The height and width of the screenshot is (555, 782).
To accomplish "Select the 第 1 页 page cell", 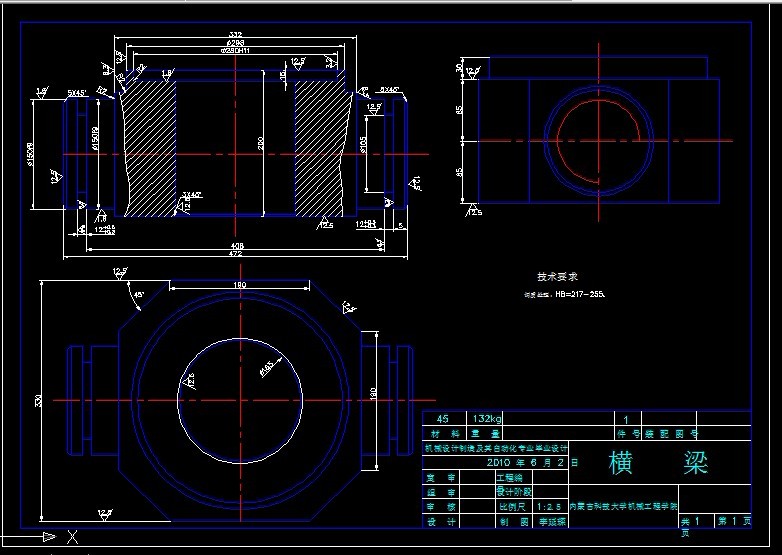I will click(x=734, y=521).
